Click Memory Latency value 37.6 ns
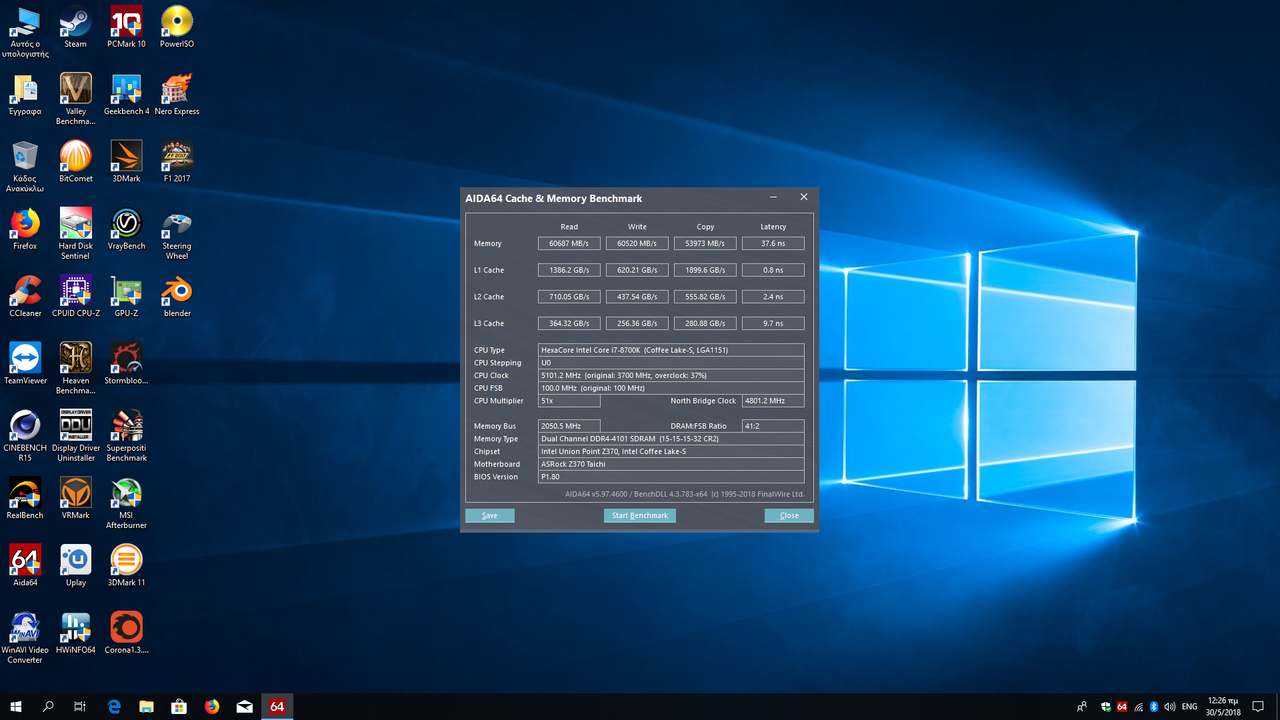The width and height of the screenshot is (1280, 720). click(x=773, y=243)
